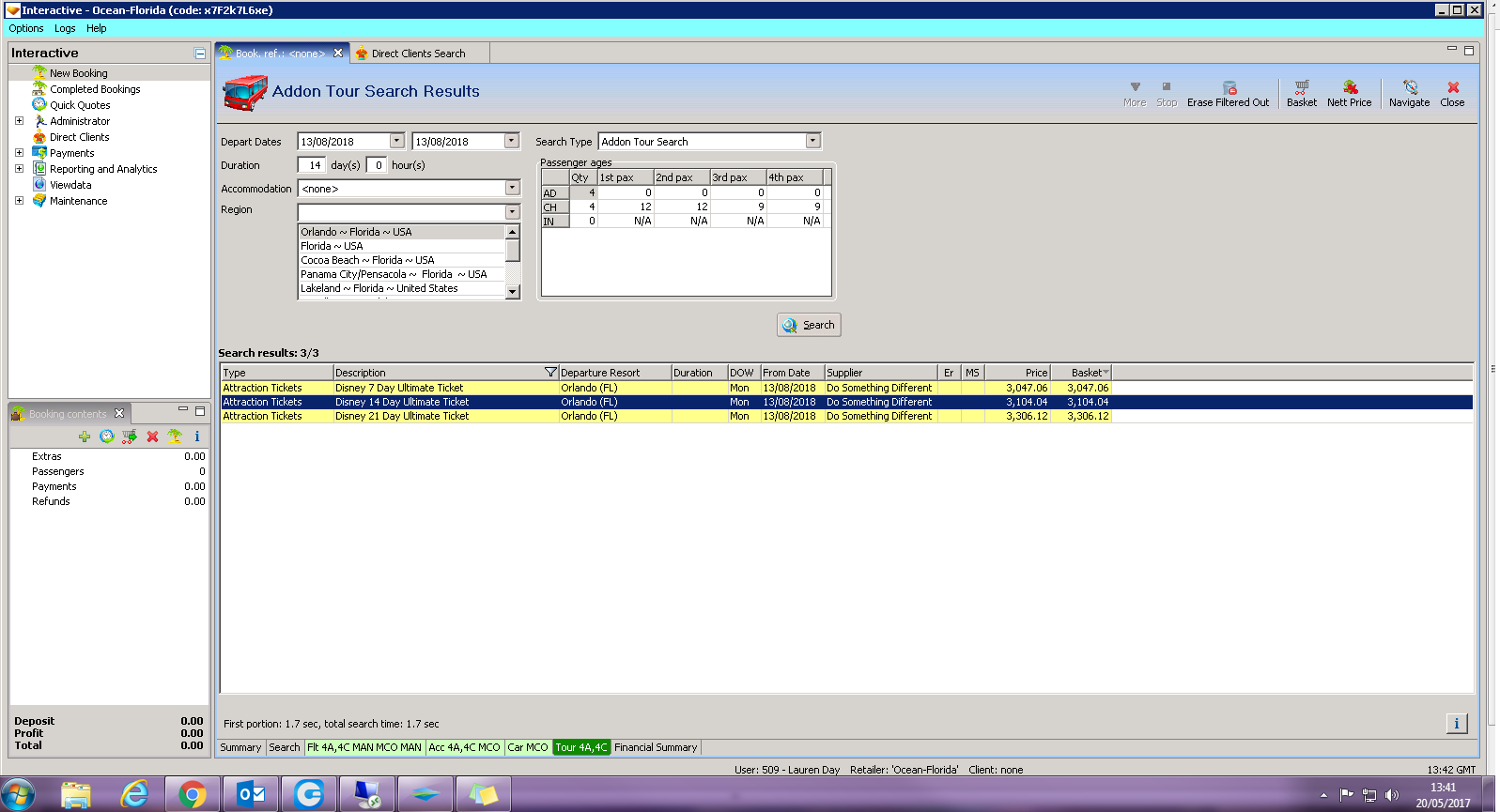Expand the Administrator tree node
Viewport: 1500px width, 812px height.
(19, 121)
